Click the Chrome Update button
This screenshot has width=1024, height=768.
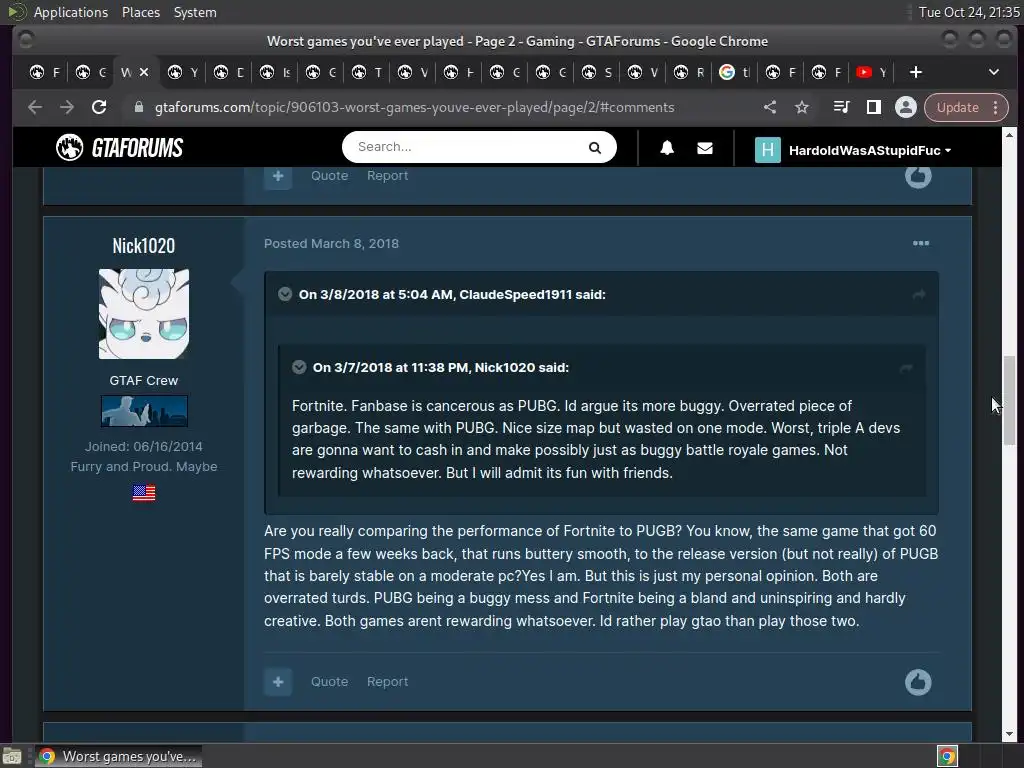tap(957, 107)
